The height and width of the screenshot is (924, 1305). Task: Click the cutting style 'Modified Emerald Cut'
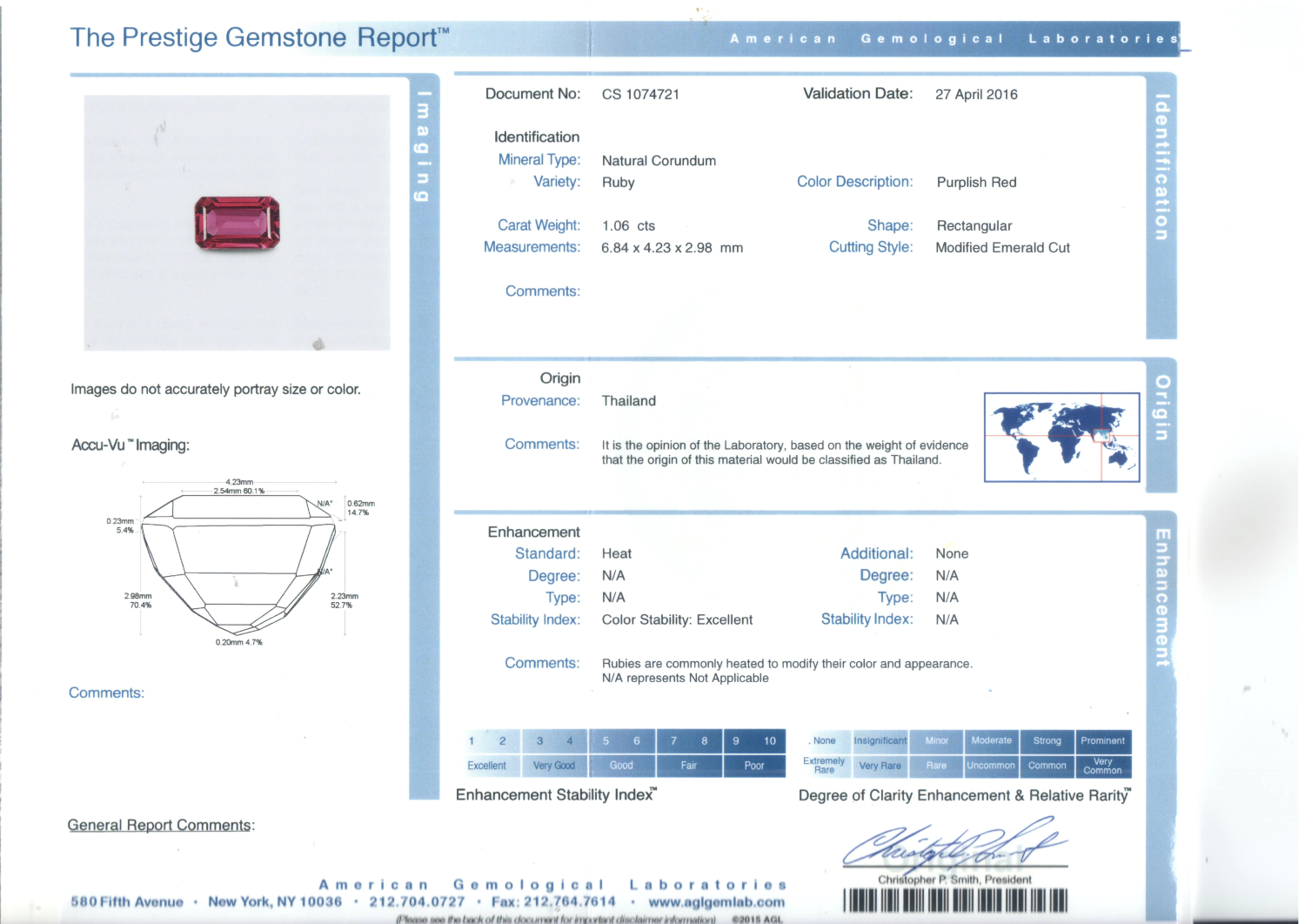click(1002, 248)
